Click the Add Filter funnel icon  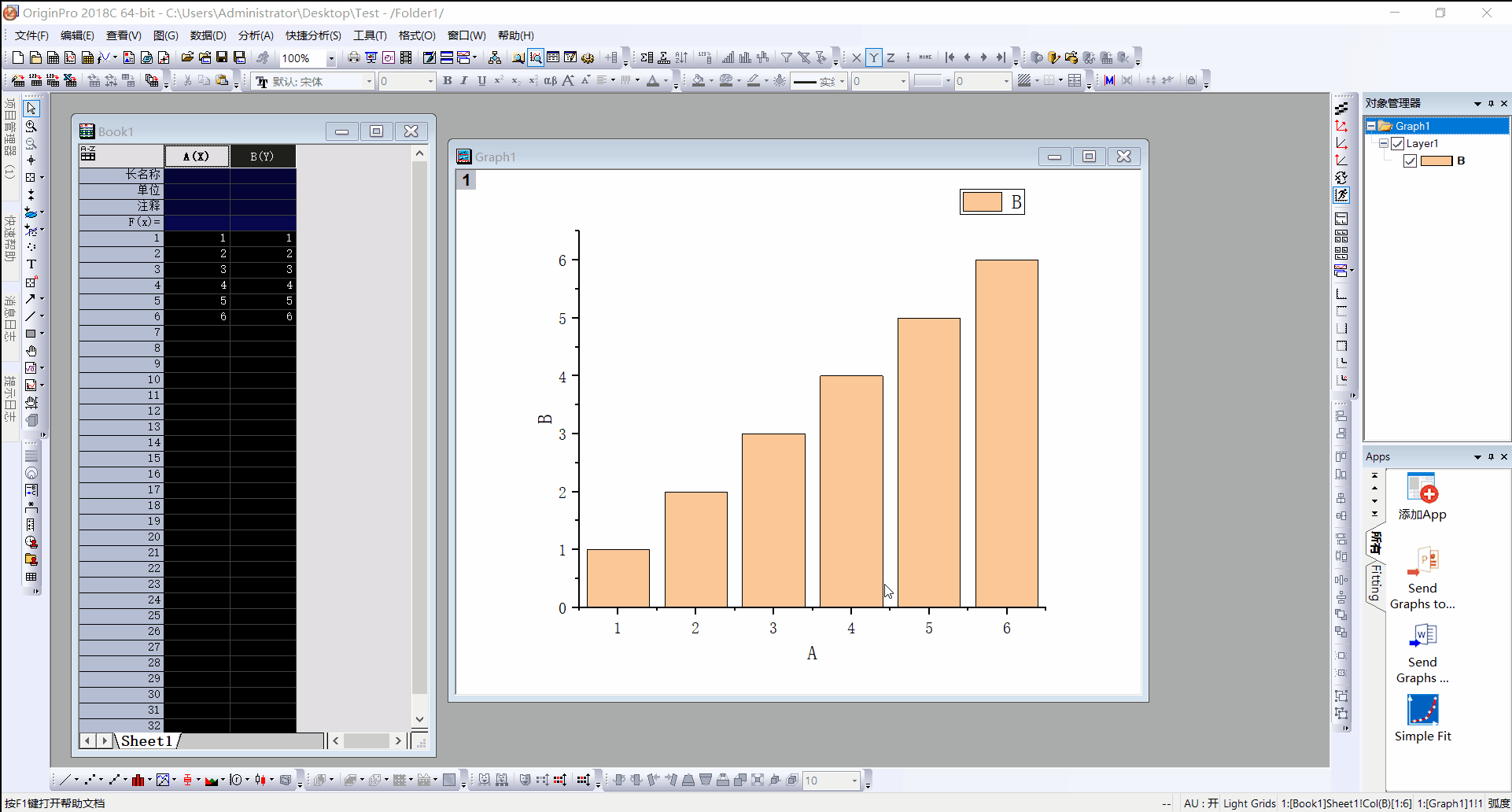click(x=786, y=57)
